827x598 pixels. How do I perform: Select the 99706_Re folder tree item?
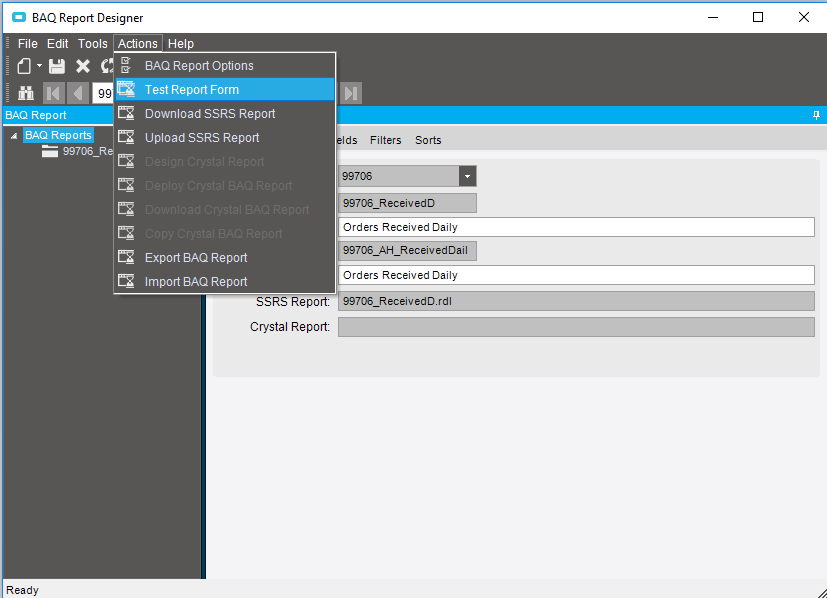[x=78, y=151]
